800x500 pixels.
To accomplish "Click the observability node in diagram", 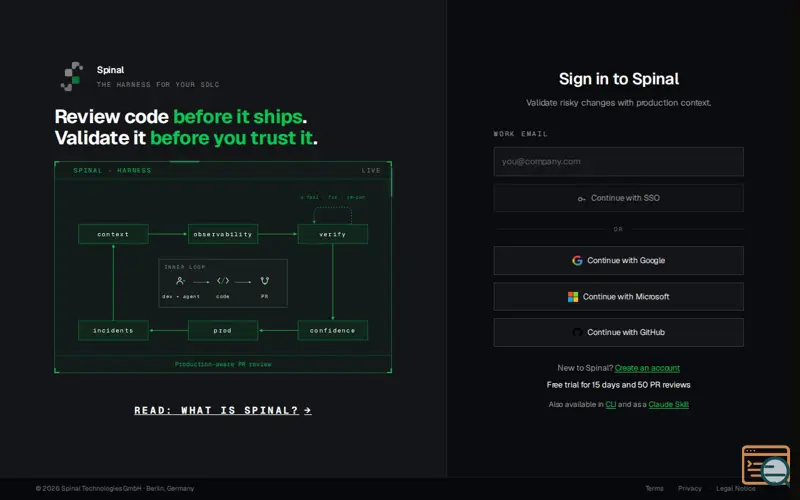I will (x=223, y=234).
